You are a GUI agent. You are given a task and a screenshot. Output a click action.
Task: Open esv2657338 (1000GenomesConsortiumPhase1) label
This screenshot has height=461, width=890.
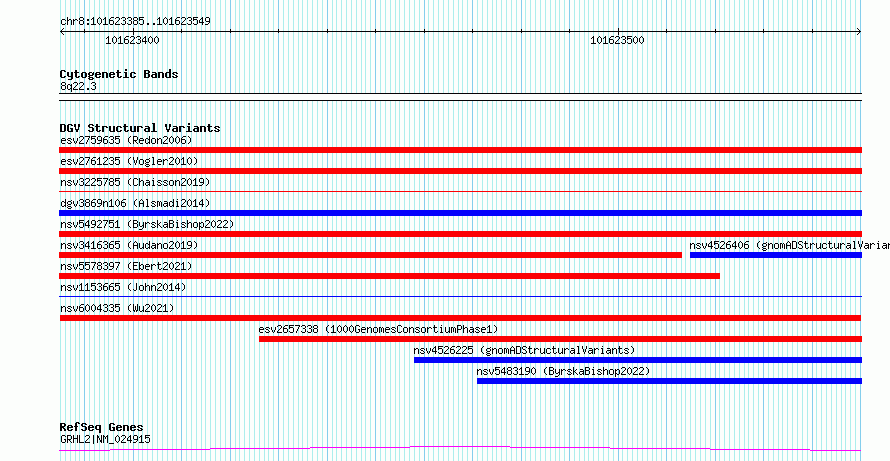tap(378, 329)
